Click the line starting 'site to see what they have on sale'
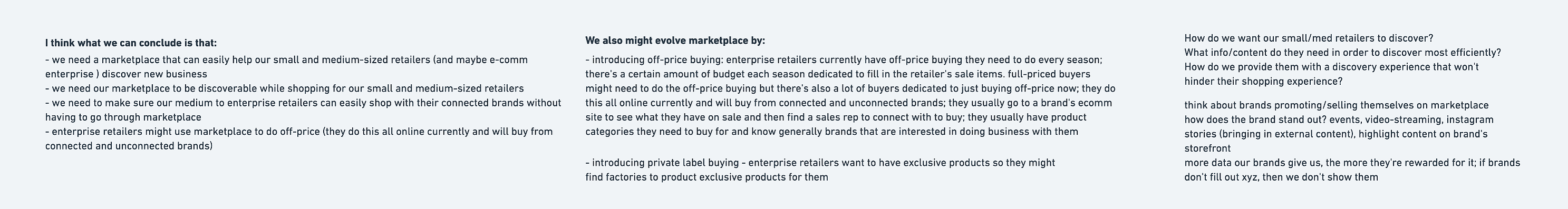The height and width of the screenshot is (209, 1568). pyautogui.click(x=836, y=117)
